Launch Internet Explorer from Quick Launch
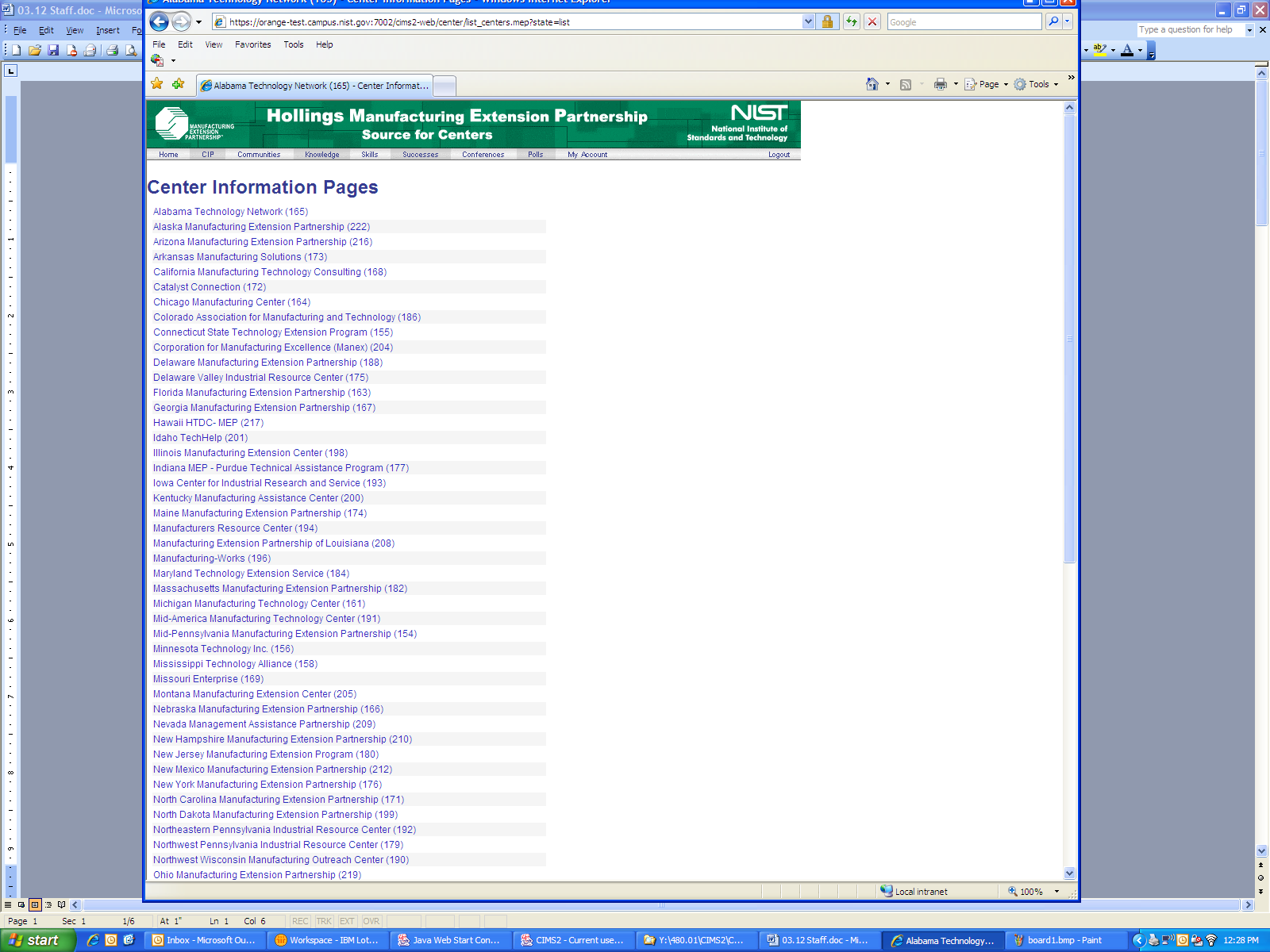Screen dimensions: 1270x952 (x=94, y=940)
